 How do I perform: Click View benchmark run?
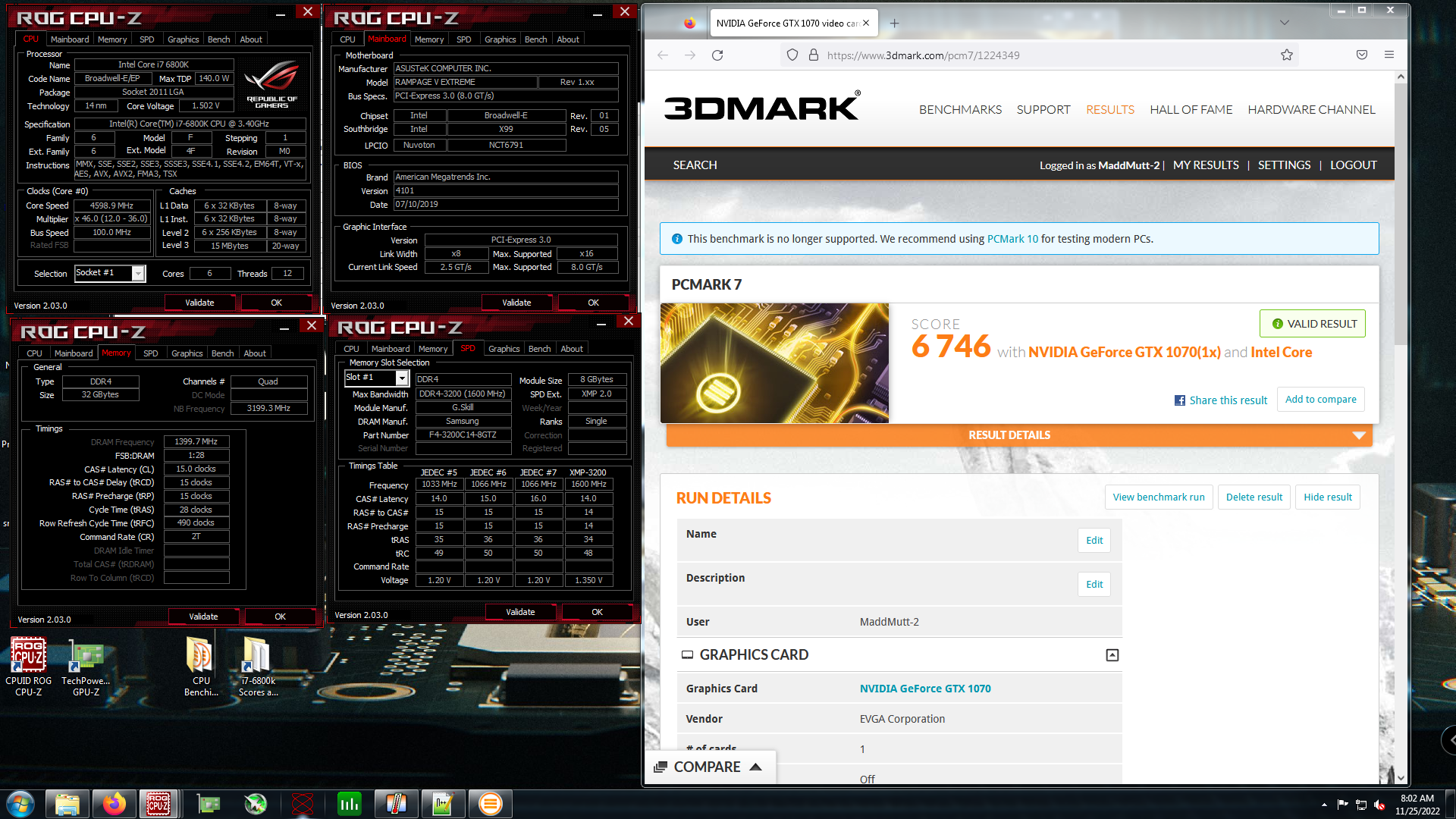(1159, 497)
